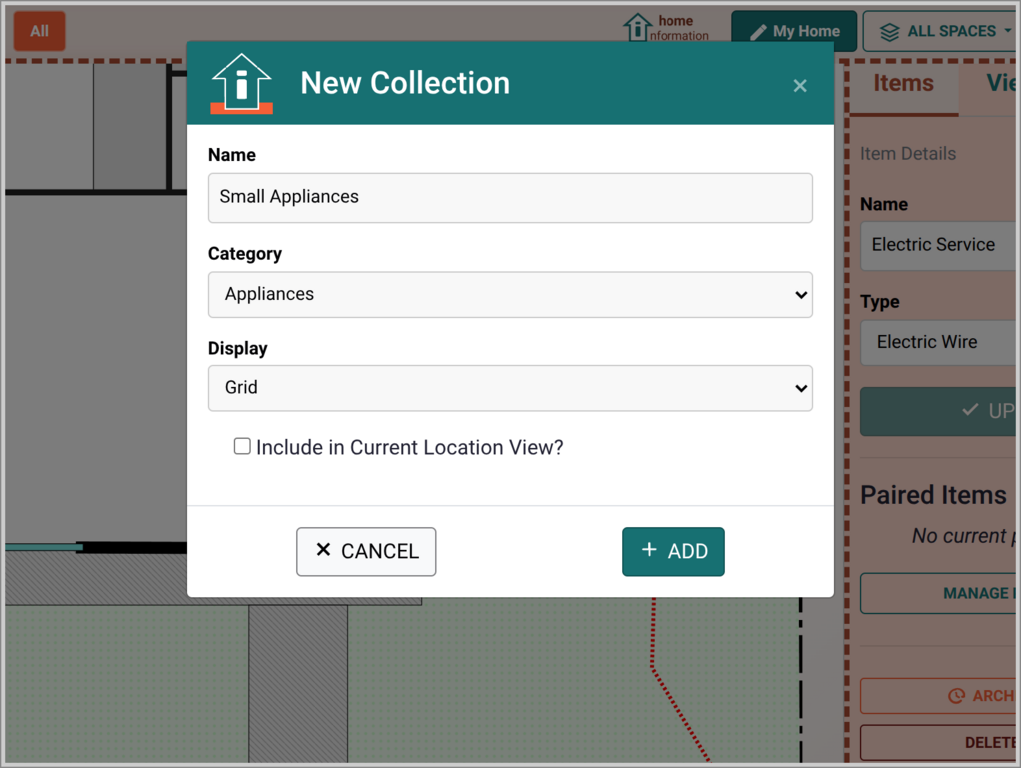Click the Name field with Small Appliances
Screen dimensions: 1021x768
click(510, 197)
